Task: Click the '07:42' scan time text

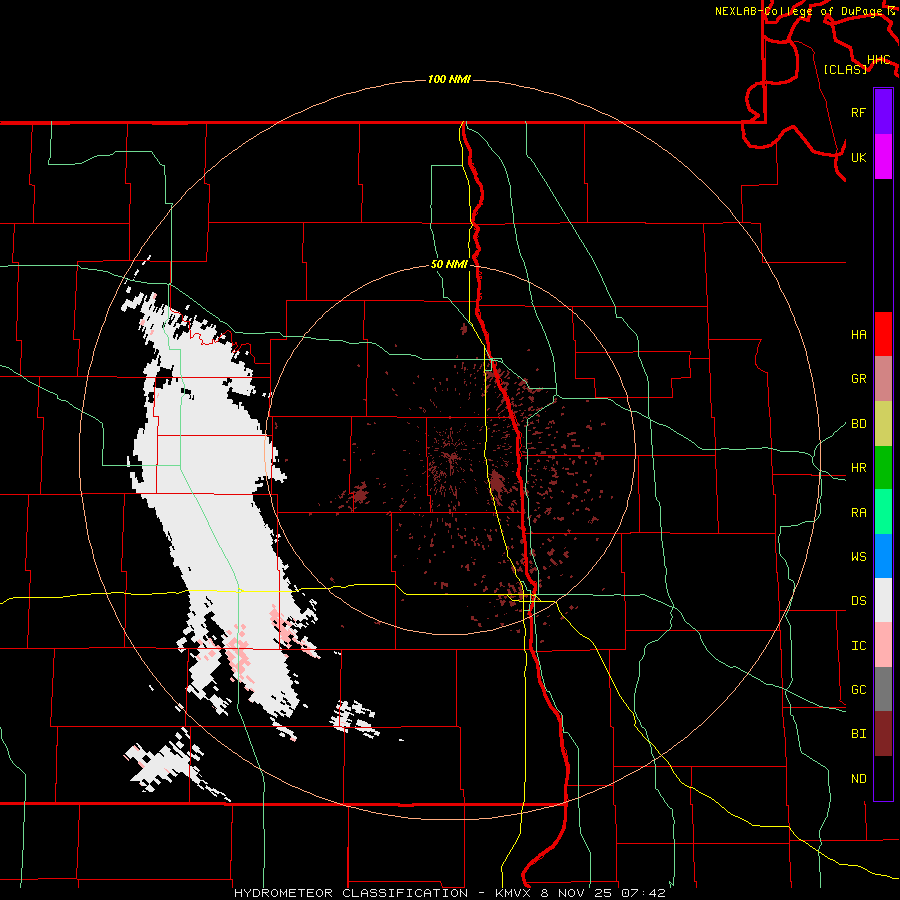Action: click(645, 893)
